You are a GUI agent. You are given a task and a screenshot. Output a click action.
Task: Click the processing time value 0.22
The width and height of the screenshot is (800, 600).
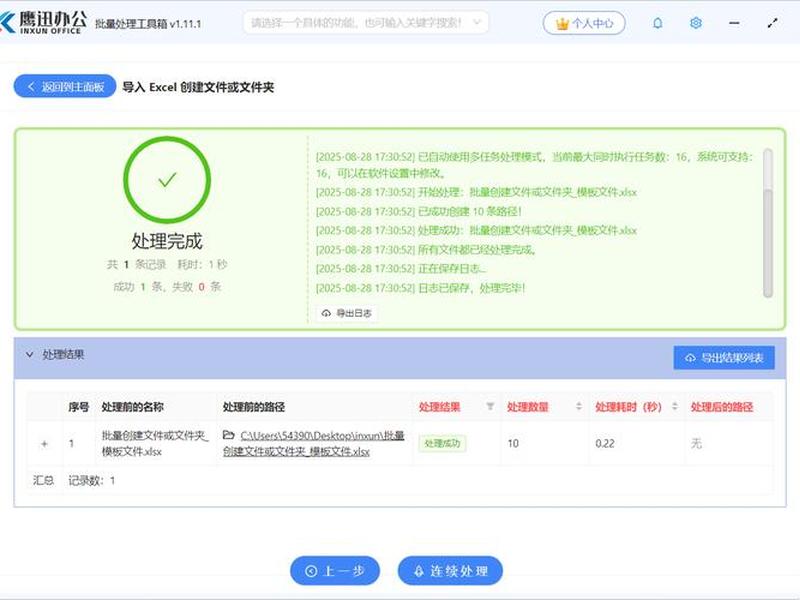(605, 443)
